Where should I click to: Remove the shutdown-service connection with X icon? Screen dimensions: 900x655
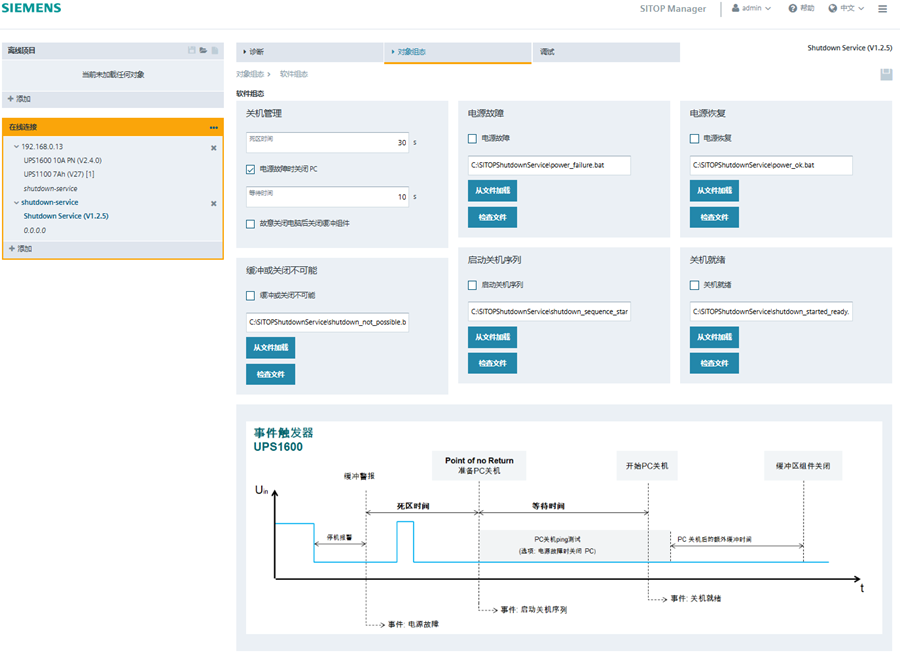pyautogui.click(x=213, y=203)
